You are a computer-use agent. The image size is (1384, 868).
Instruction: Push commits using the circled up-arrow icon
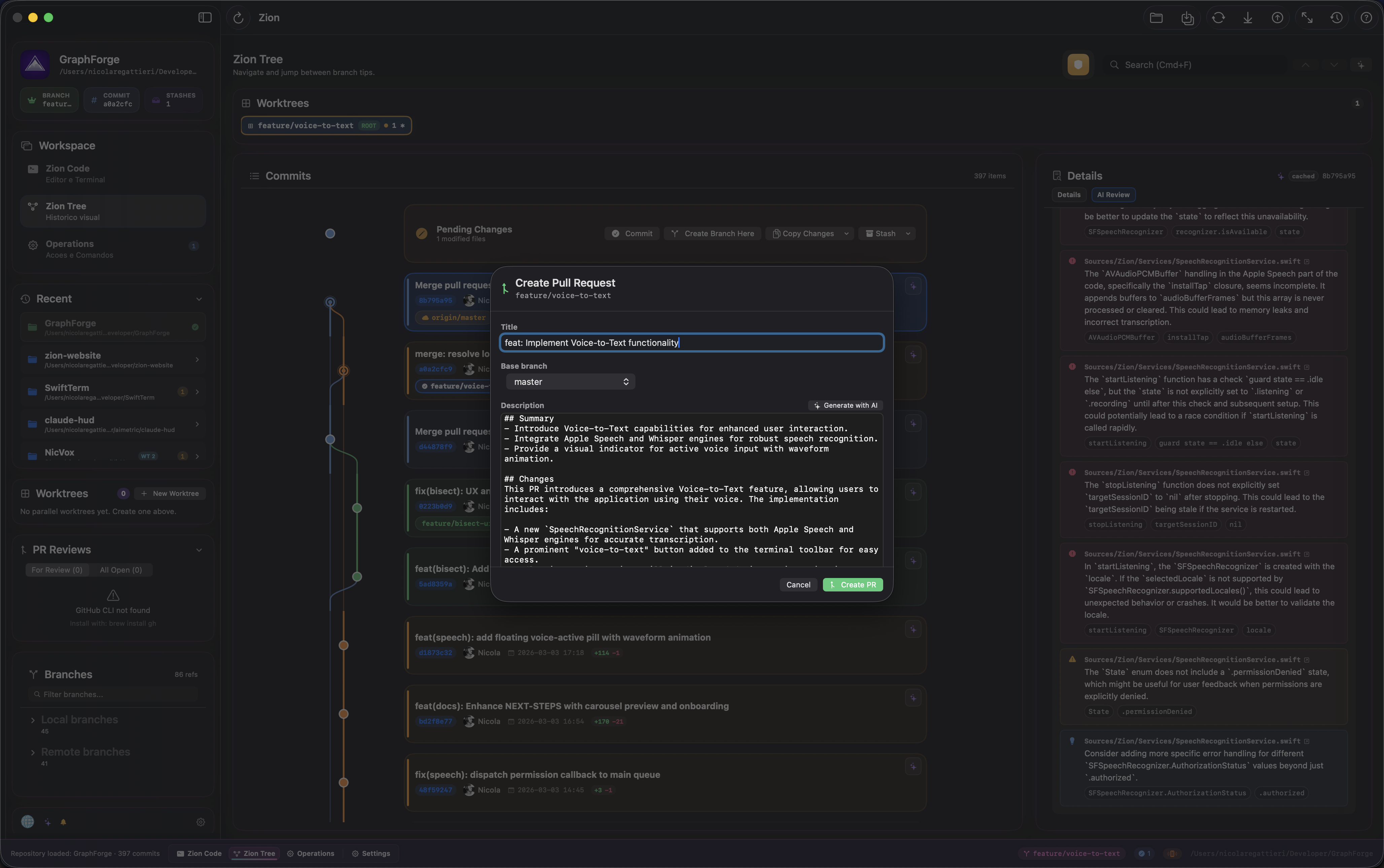tap(1277, 18)
